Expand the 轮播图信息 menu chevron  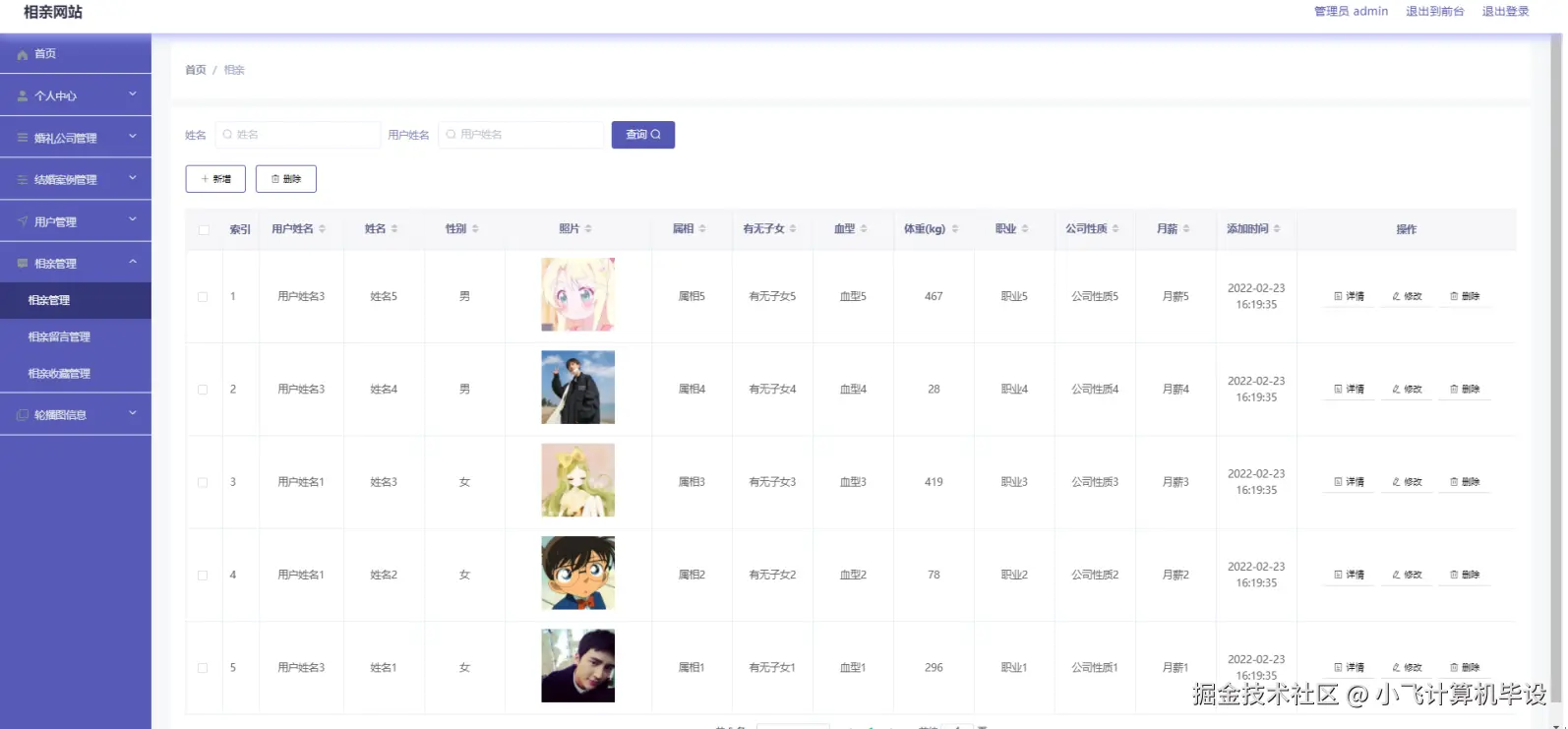click(133, 414)
